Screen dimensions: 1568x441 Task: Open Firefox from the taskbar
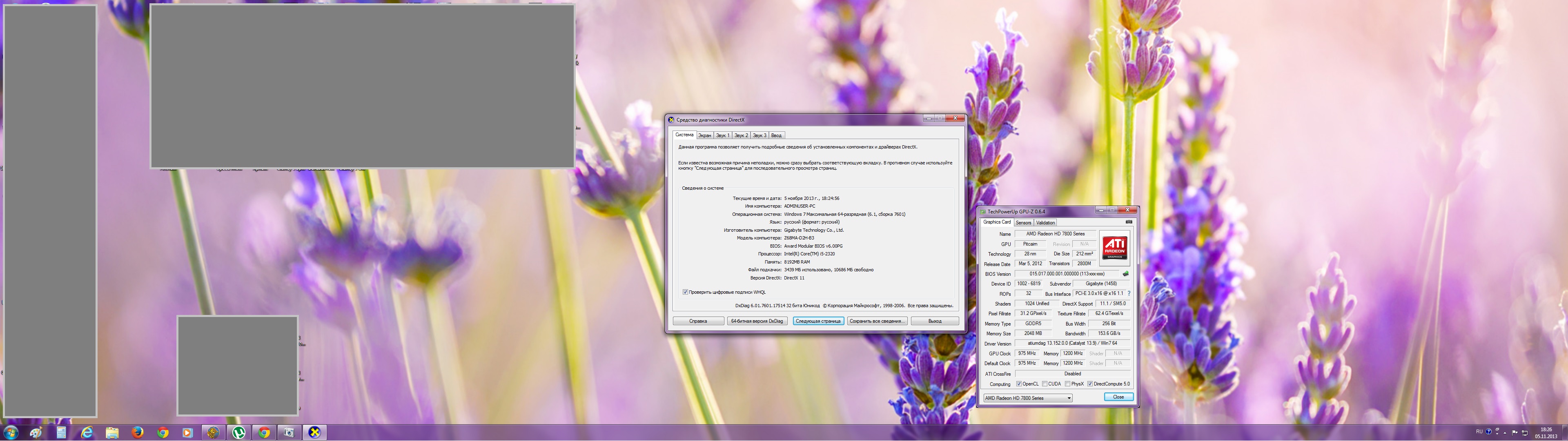(138, 432)
